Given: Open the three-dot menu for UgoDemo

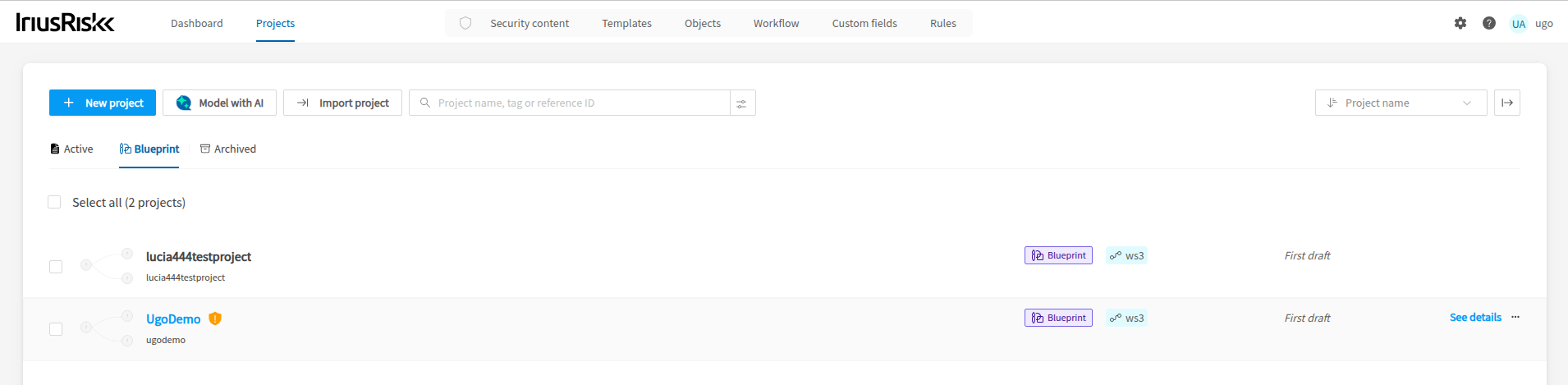Looking at the screenshot, I should [1515, 317].
